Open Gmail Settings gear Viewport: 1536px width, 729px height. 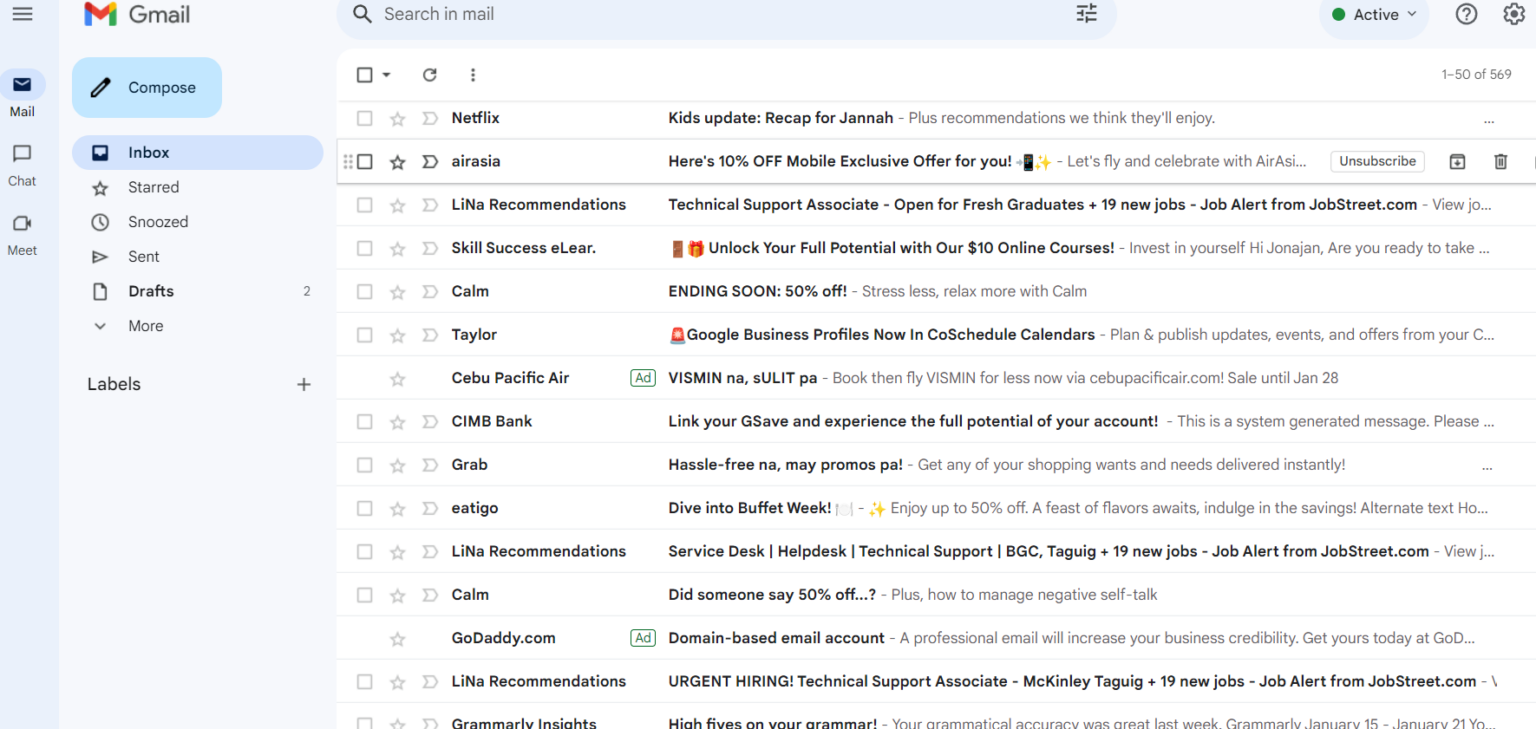coord(1513,14)
